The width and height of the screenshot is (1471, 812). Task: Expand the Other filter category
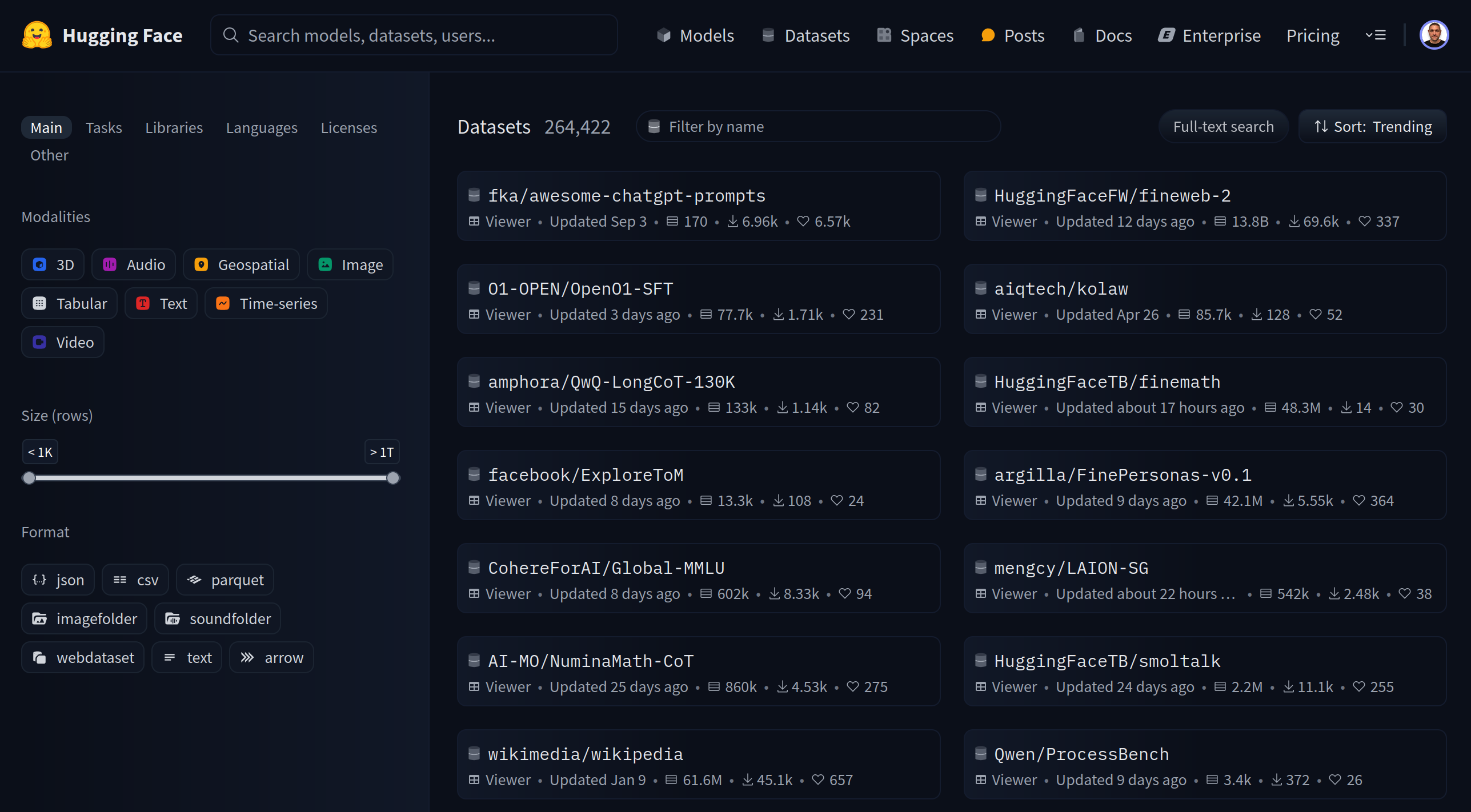[49, 155]
